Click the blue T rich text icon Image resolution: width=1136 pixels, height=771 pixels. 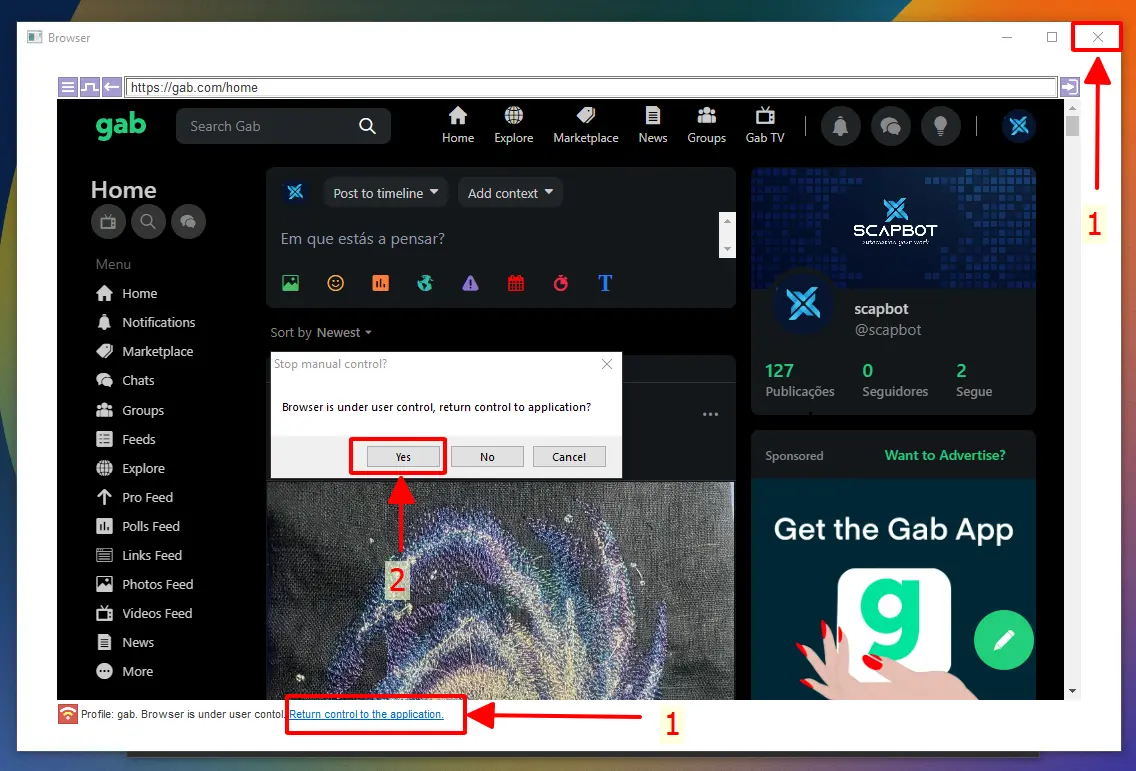606,283
